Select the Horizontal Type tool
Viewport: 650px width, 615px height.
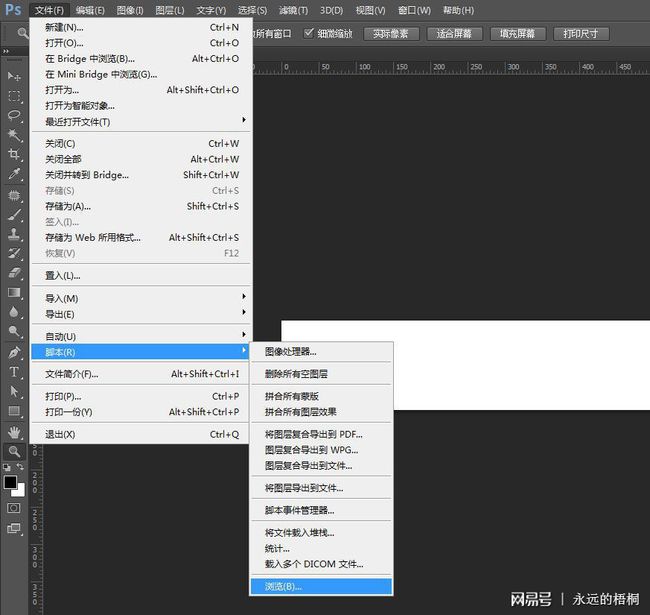click(14, 372)
